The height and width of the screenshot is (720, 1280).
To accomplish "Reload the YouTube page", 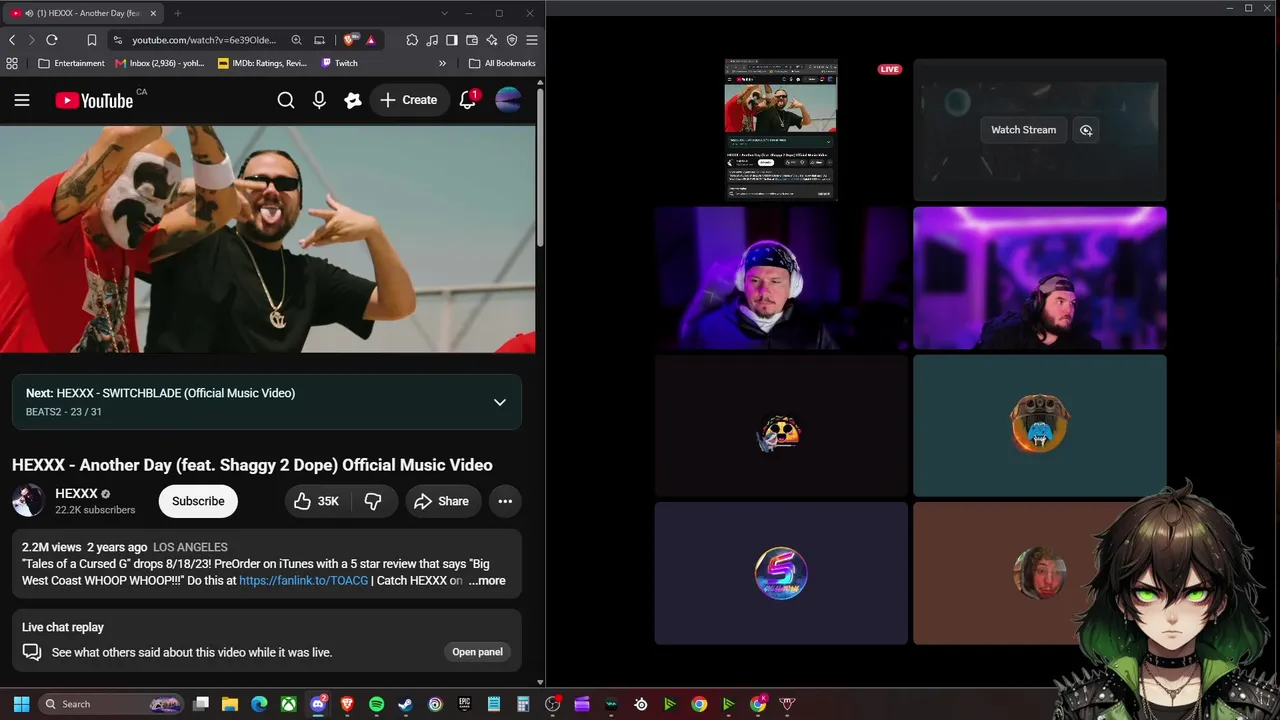I will point(52,40).
